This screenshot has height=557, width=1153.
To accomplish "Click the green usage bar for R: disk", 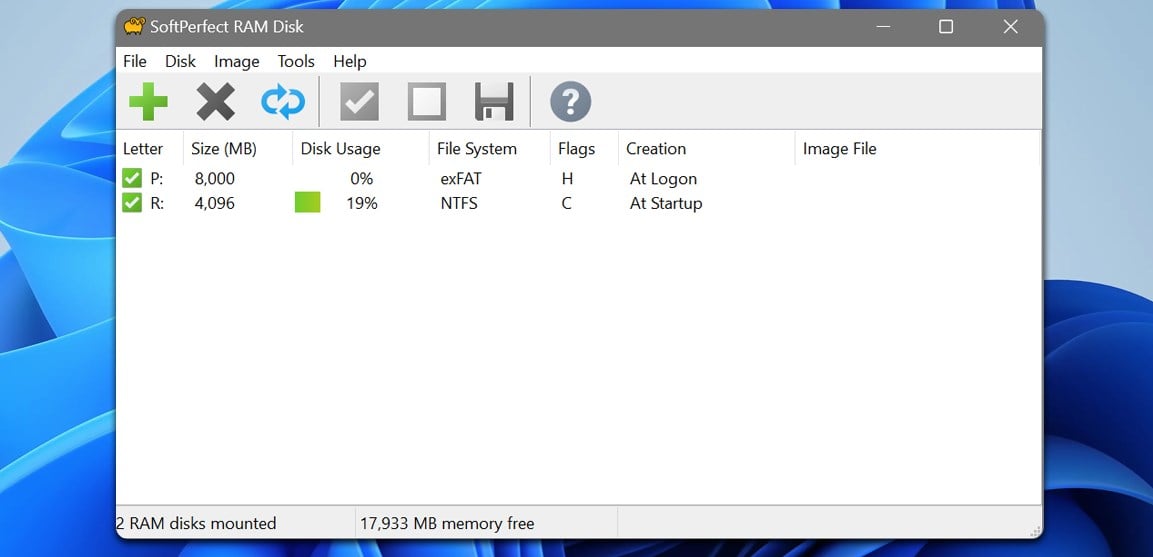I will click(307, 202).
